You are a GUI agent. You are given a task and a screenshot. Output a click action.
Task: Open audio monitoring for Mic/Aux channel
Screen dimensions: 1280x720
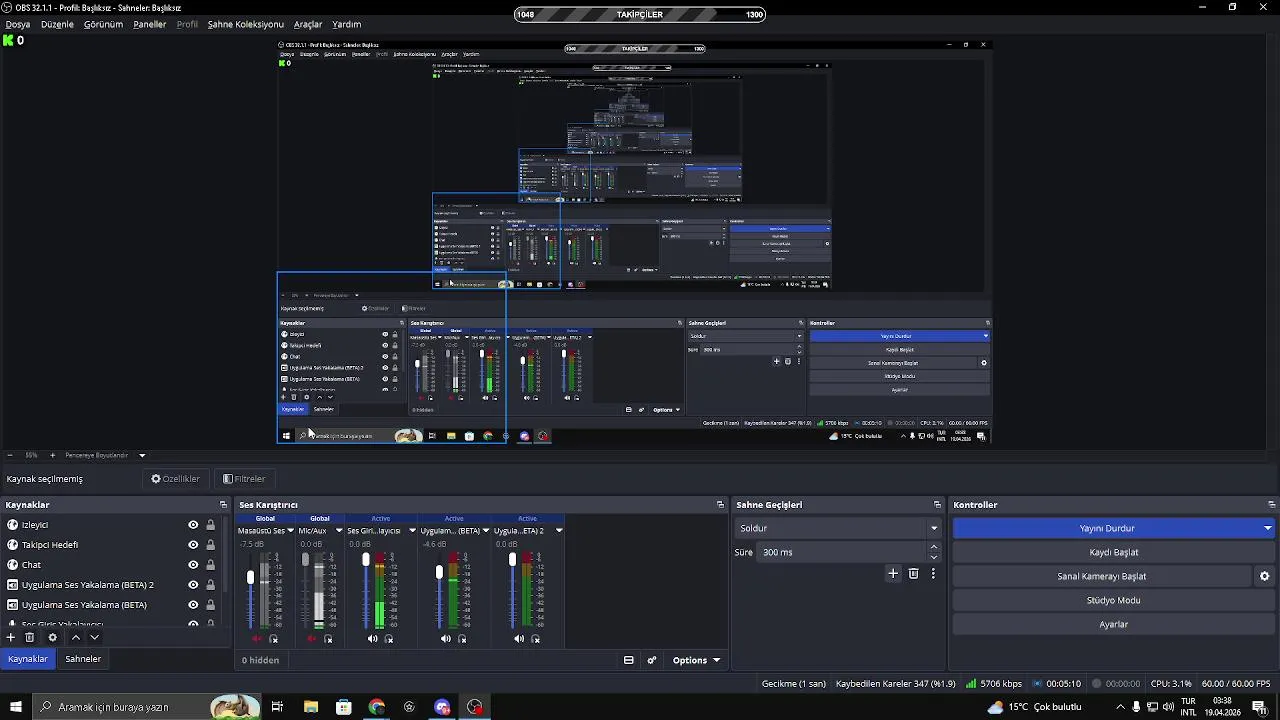coord(328,639)
